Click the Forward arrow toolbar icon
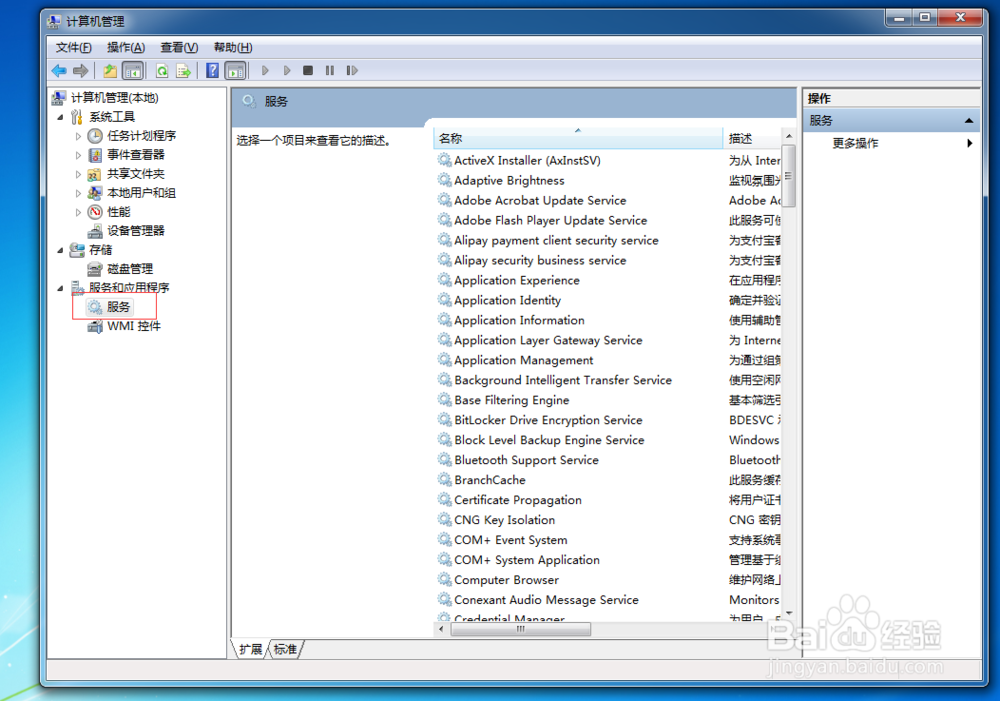1000x701 pixels. coord(81,71)
